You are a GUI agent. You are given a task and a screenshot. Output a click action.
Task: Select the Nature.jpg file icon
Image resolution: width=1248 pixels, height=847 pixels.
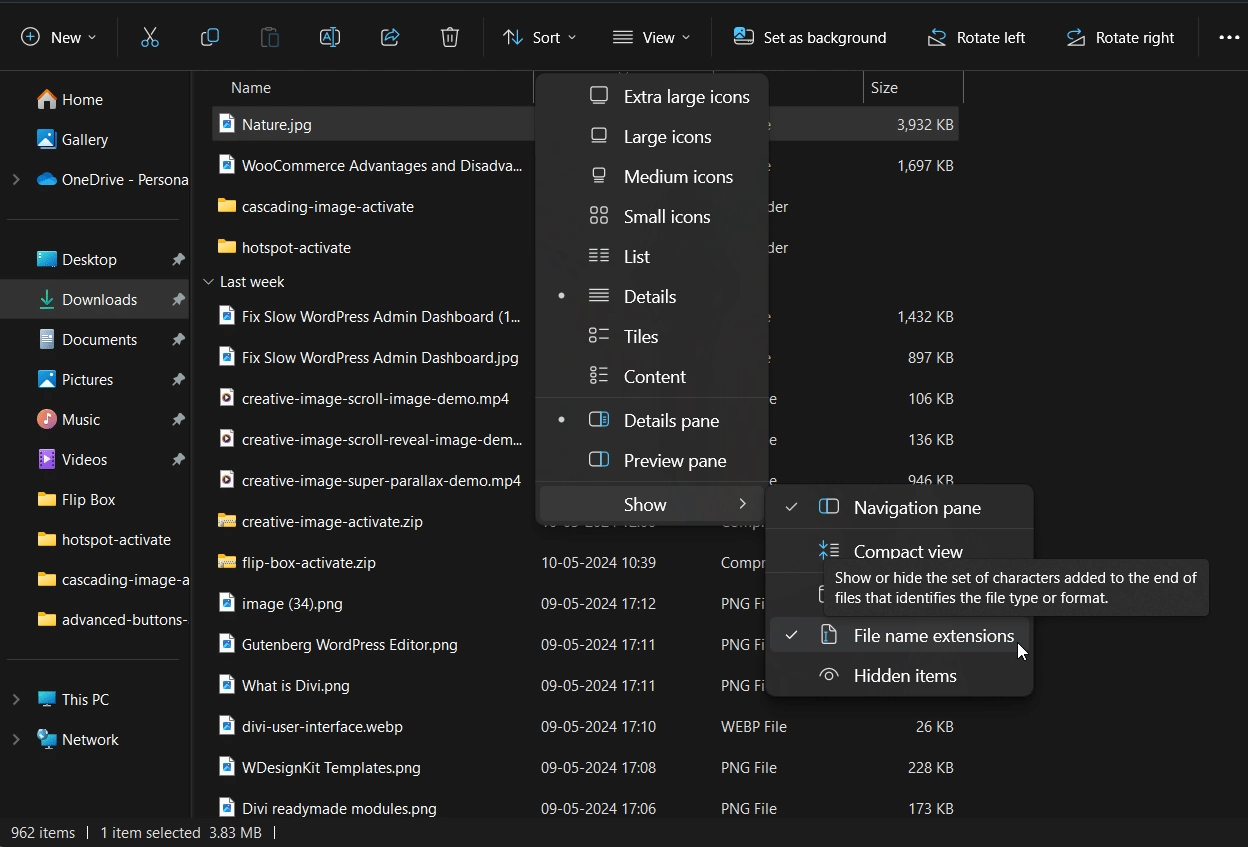tap(227, 124)
